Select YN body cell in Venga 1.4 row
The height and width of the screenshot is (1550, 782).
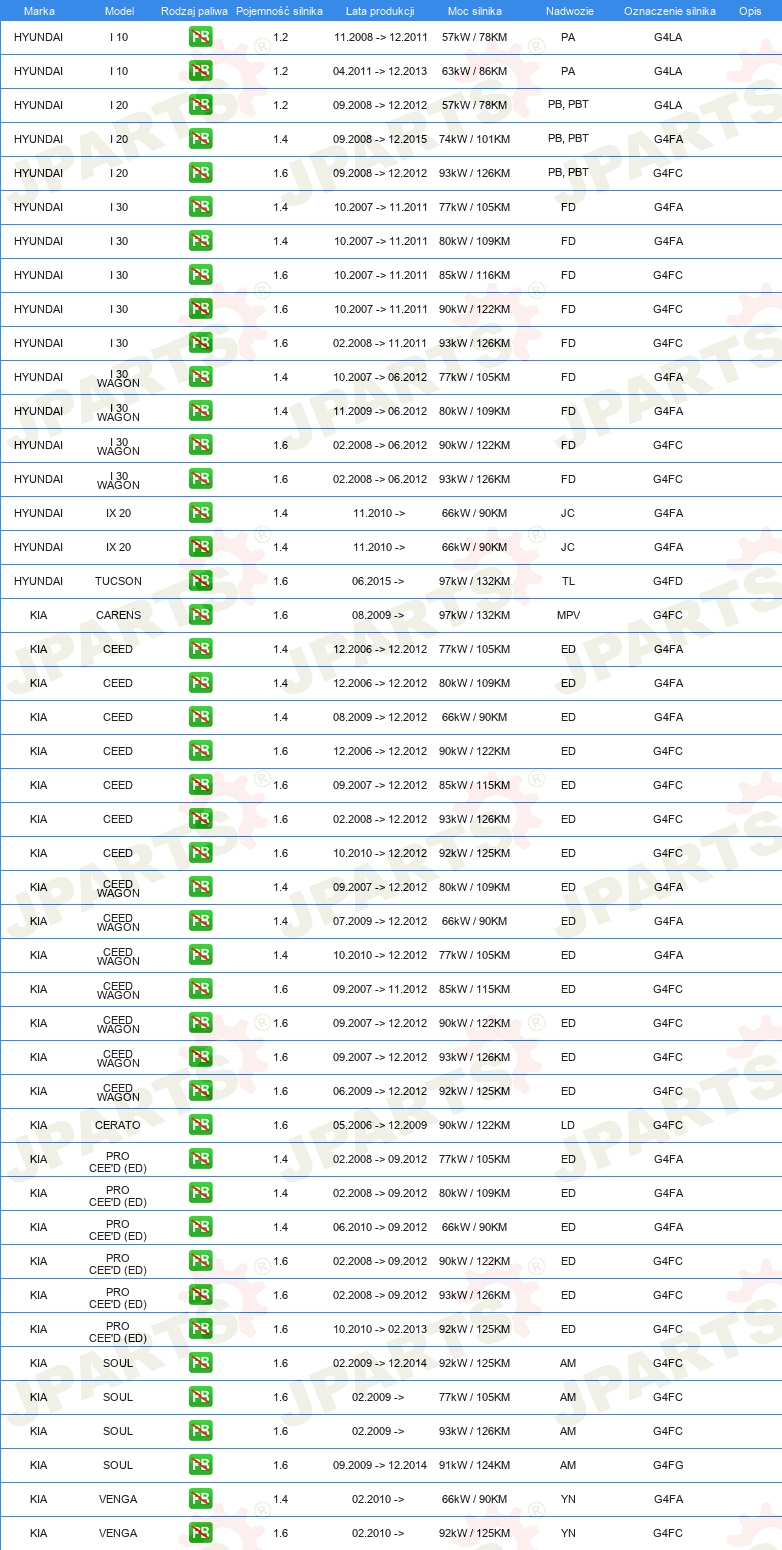click(568, 1499)
